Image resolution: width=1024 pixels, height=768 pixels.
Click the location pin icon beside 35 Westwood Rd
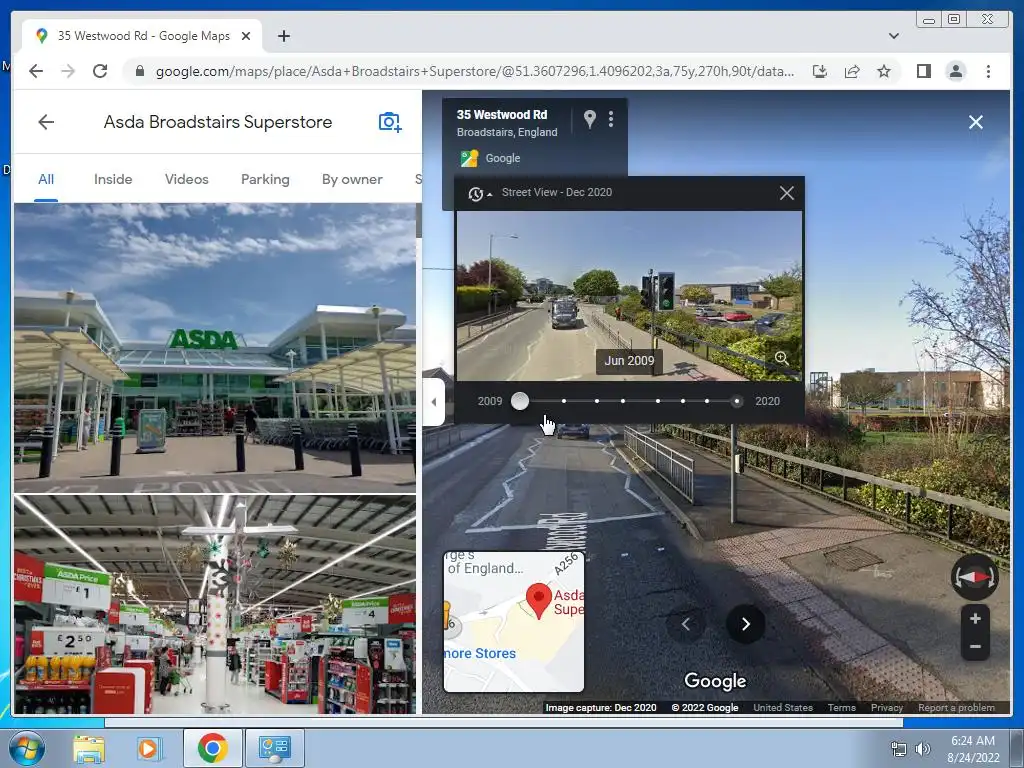coord(589,119)
